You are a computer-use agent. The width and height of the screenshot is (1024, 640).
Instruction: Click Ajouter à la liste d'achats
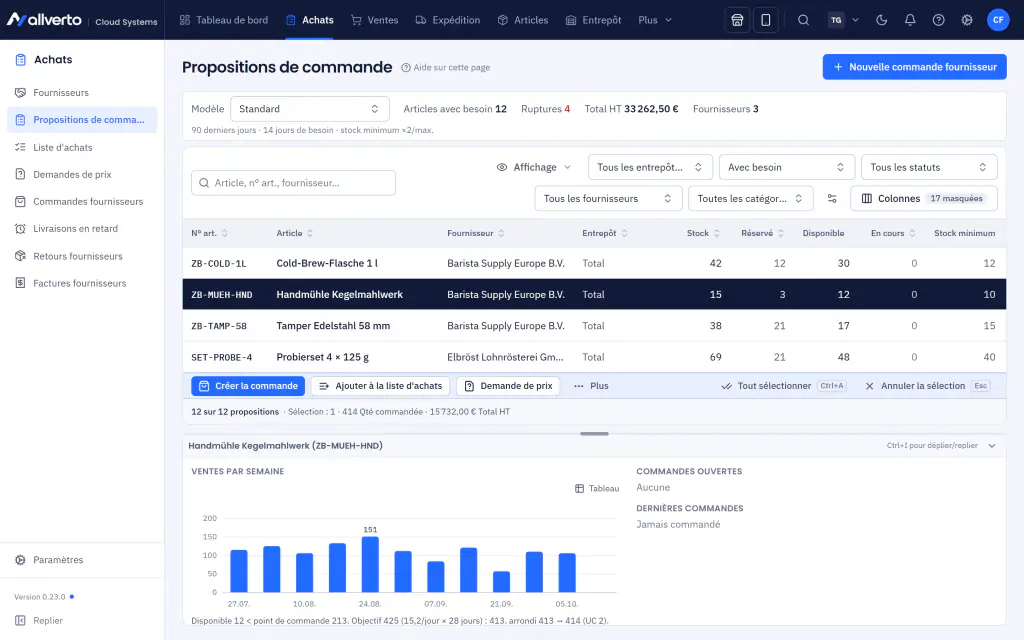point(380,386)
